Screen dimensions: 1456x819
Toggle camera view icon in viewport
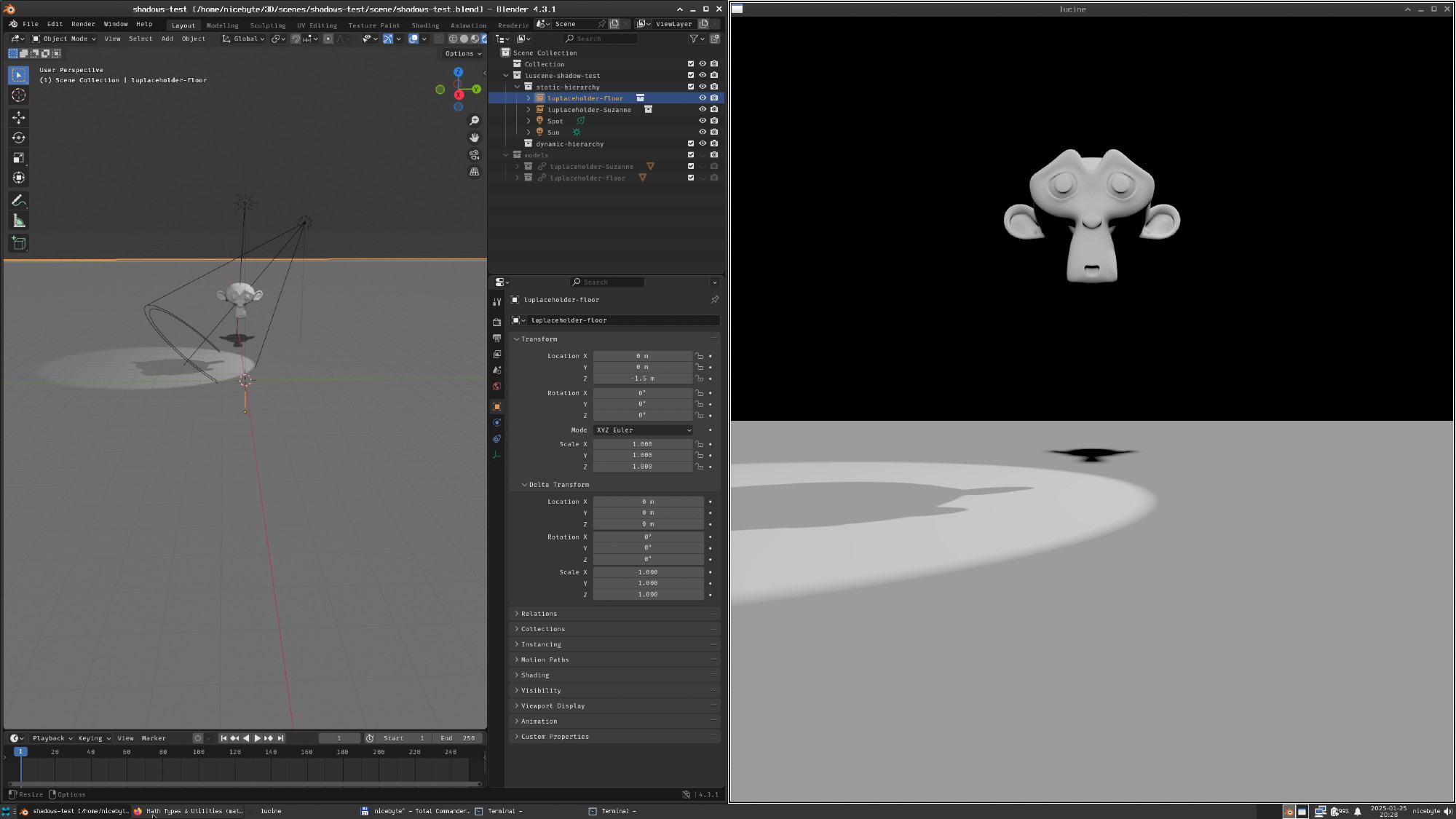[475, 154]
